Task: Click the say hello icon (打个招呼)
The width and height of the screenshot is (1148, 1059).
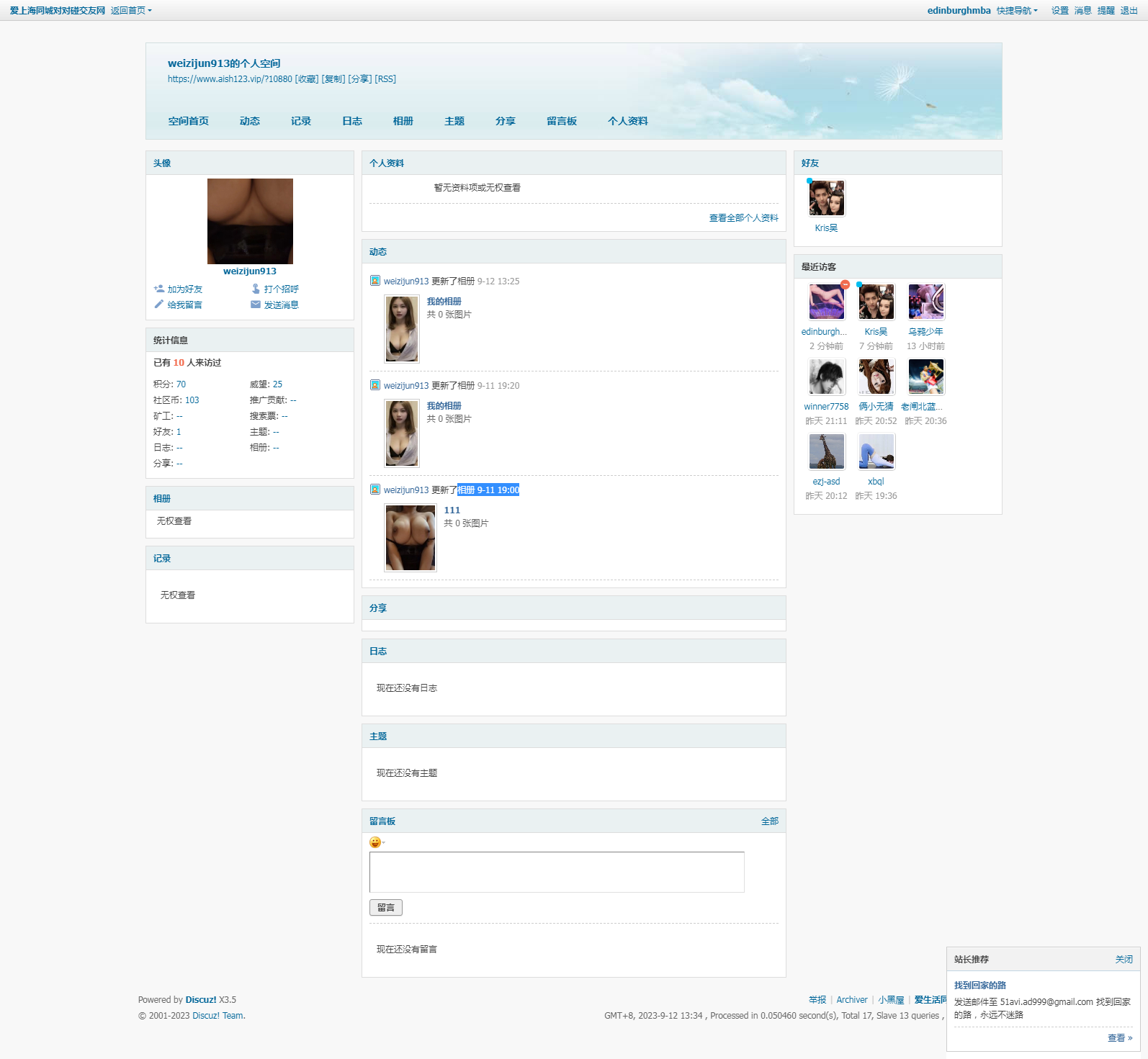Action: [x=256, y=289]
